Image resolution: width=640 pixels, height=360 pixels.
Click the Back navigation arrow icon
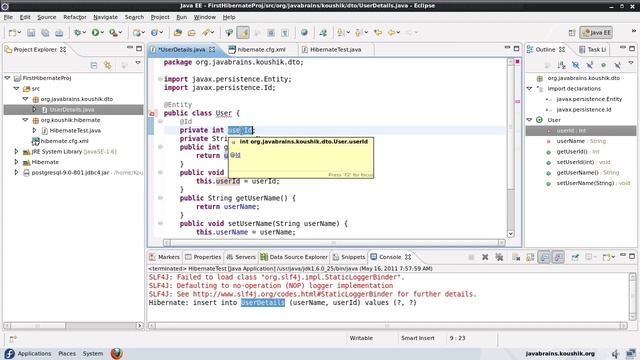pos(392,33)
